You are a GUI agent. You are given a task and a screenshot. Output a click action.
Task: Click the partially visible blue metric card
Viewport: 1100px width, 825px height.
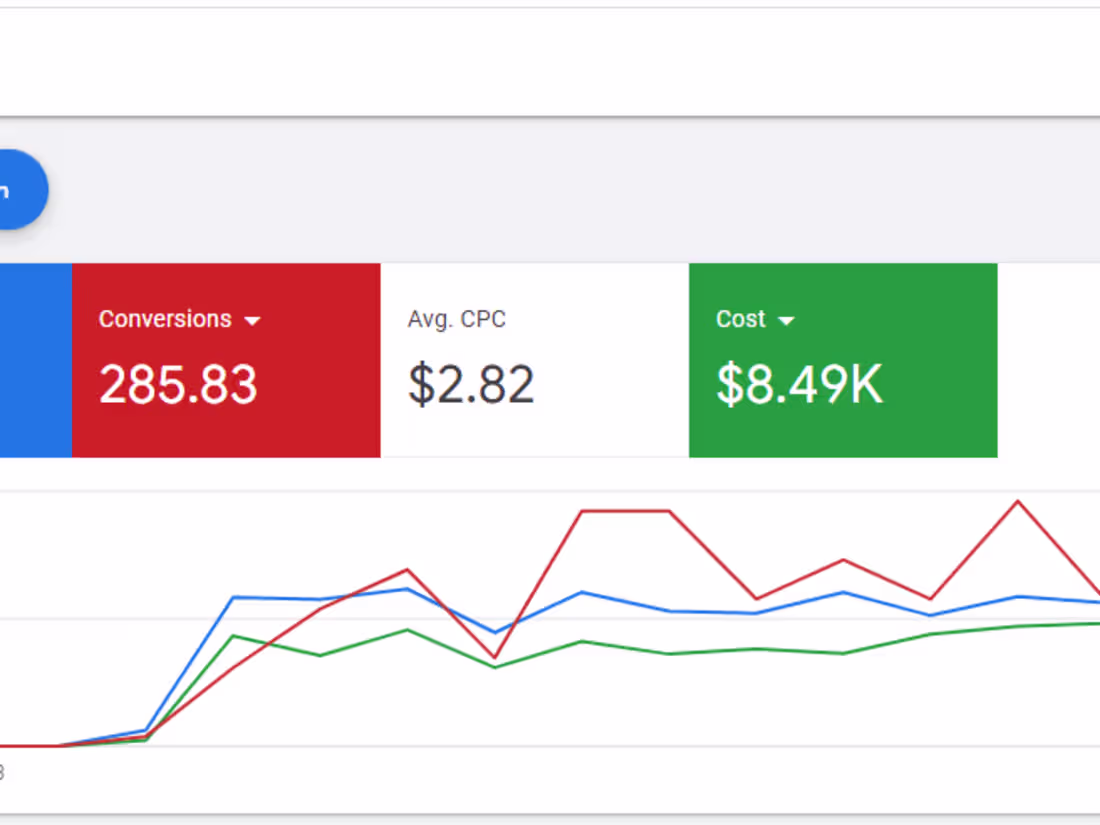click(x=35, y=360)
